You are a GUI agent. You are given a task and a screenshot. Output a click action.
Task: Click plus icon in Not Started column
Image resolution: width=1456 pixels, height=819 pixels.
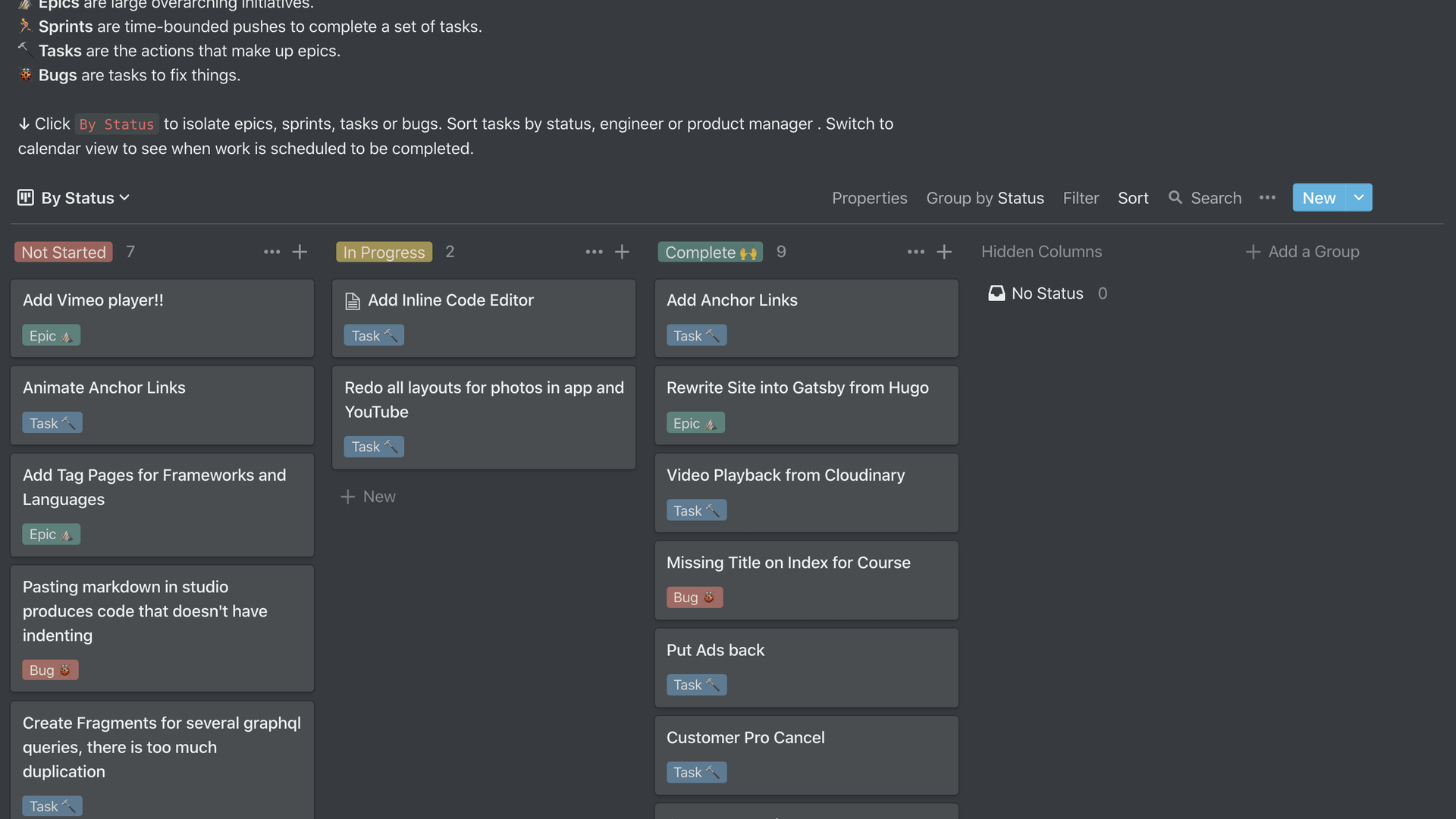pos(300,252)
